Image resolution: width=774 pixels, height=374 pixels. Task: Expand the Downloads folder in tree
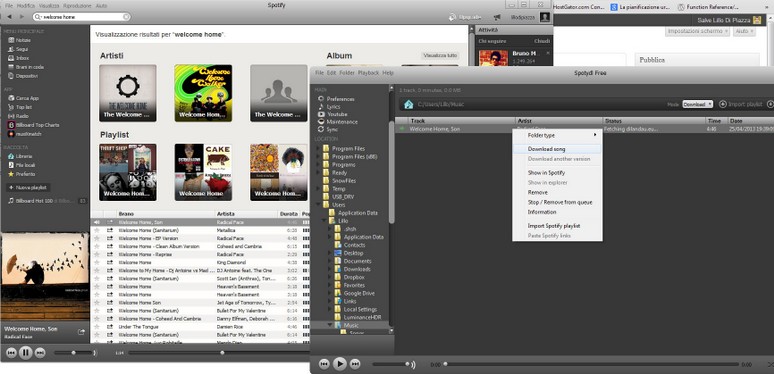(x=330, y=269)
